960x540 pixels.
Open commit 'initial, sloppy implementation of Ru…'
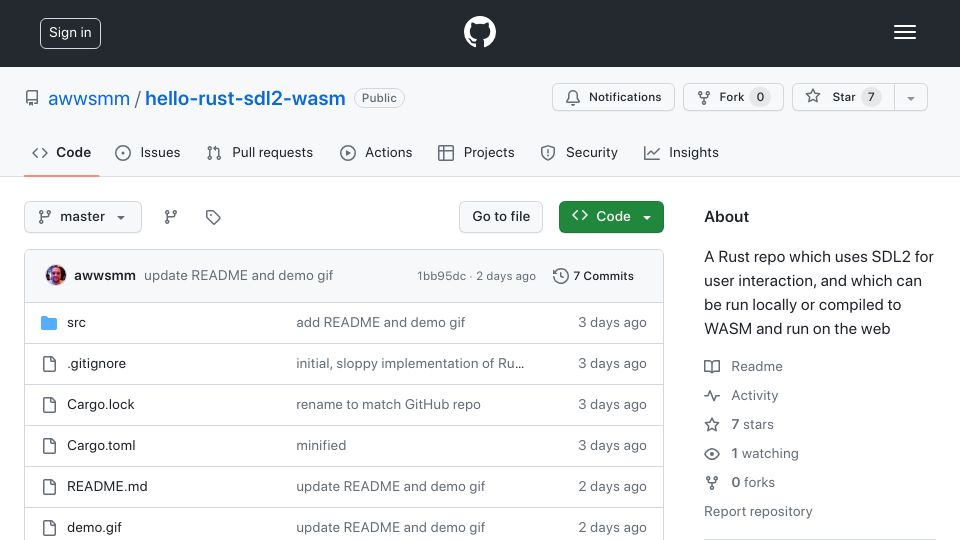point(410,364)
